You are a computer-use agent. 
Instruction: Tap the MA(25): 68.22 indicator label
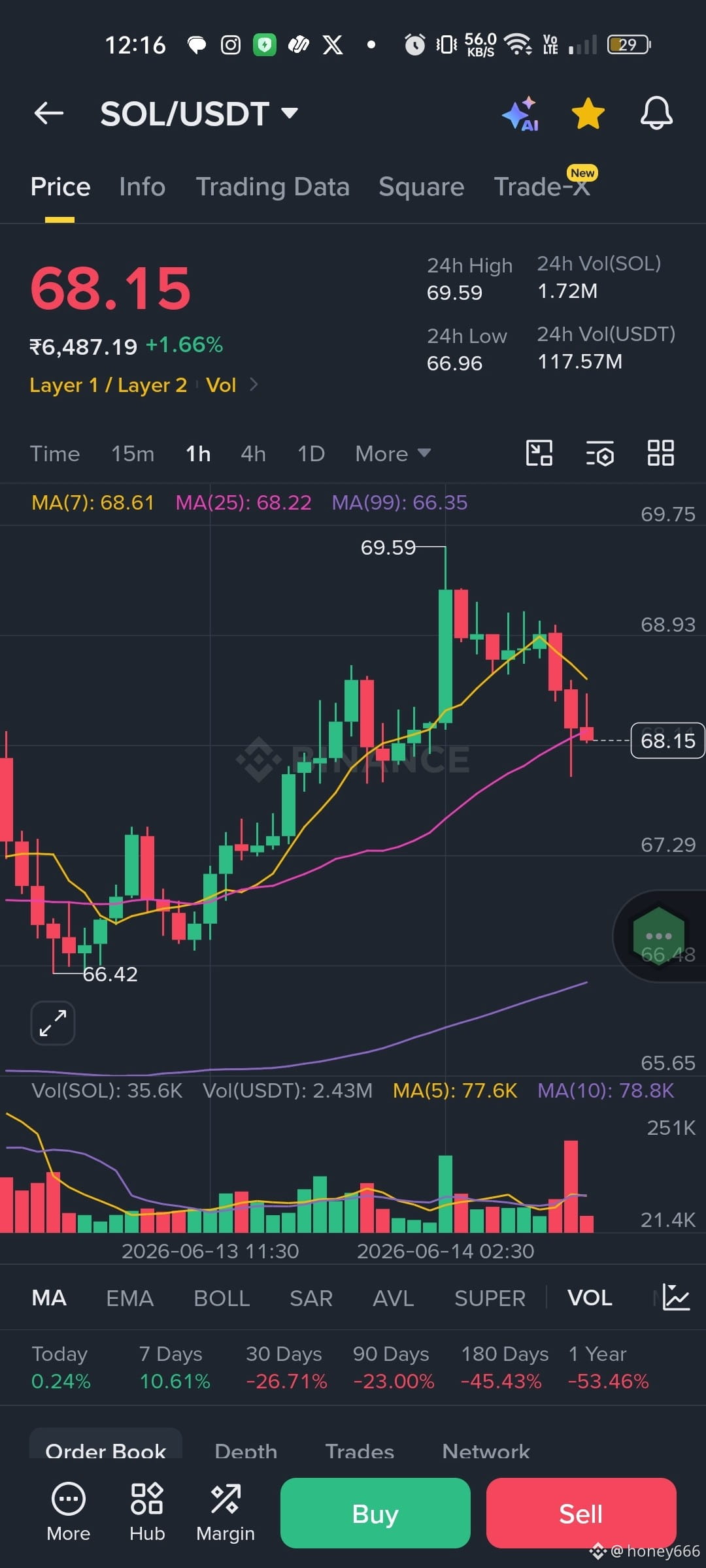click(243, 502)
